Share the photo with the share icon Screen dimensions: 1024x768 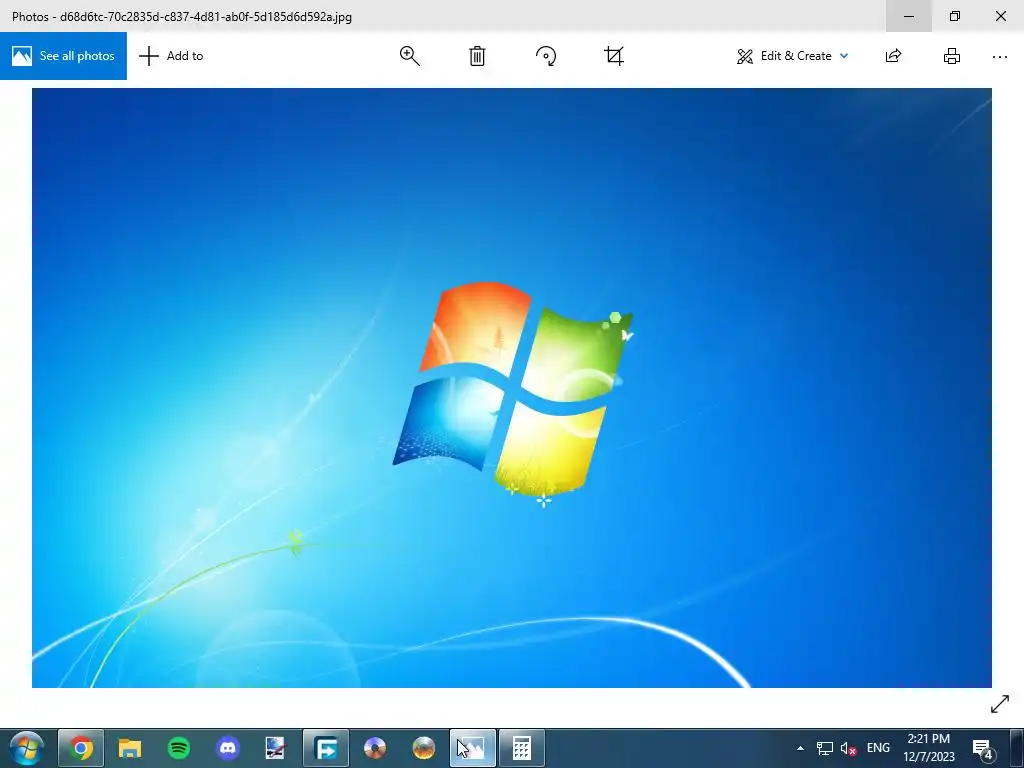pos(893,56)
